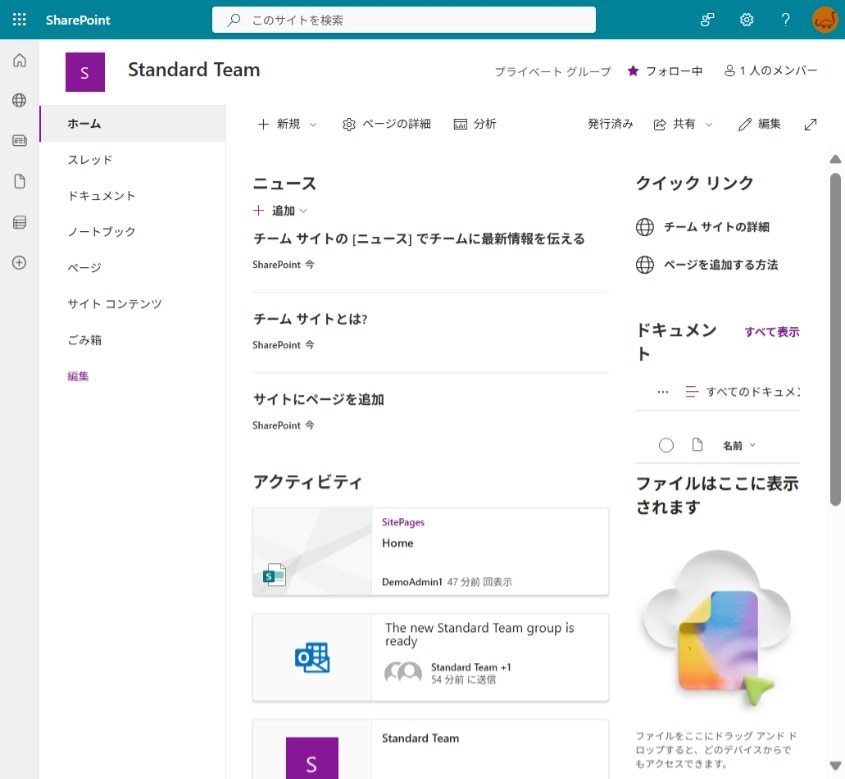The image size is (845, 779).
Task: Select ホーム in the site navigation
Action: (x=133, y=123)
